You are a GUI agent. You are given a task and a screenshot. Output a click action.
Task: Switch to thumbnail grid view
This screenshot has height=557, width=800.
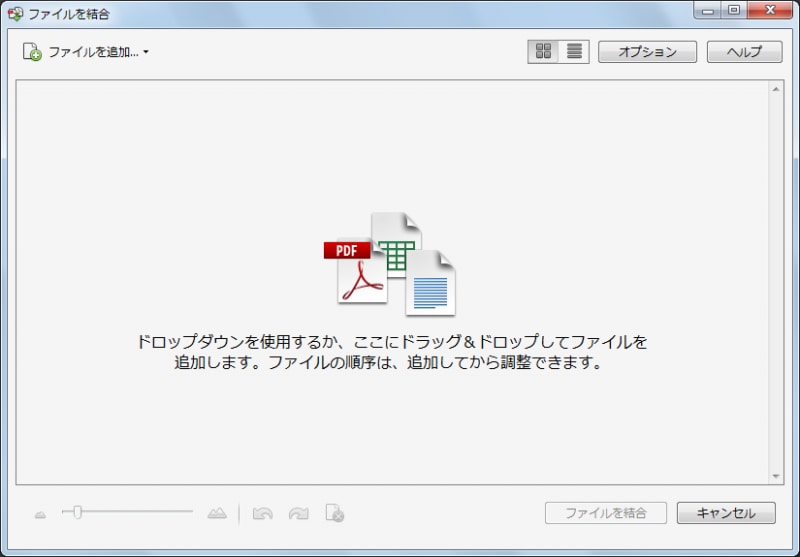click(x=543, y=52)
